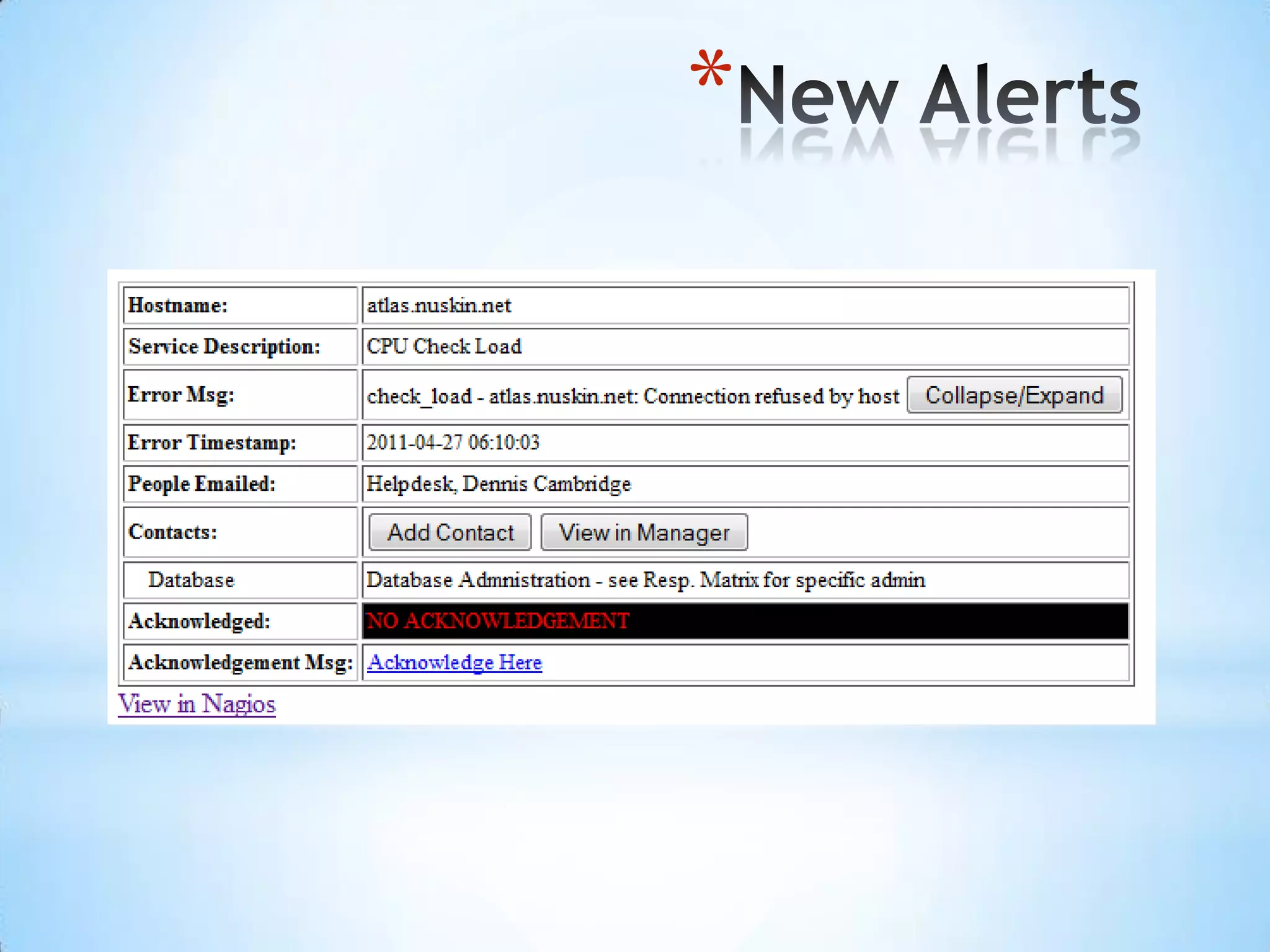Open the View in Nagios link
The width and height of the screenshot is (1270, 952).
pyautogui.click(x=197, y=704)
